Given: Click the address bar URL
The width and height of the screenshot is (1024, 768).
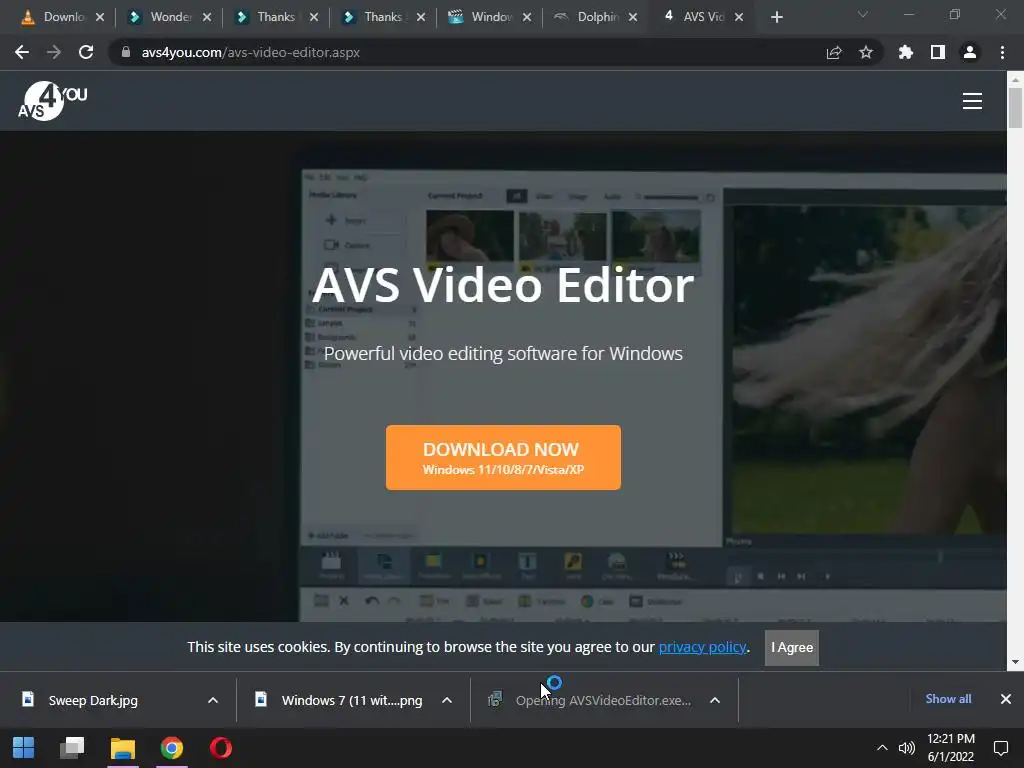Looking at the screenshot, I should tap(251, 52).
